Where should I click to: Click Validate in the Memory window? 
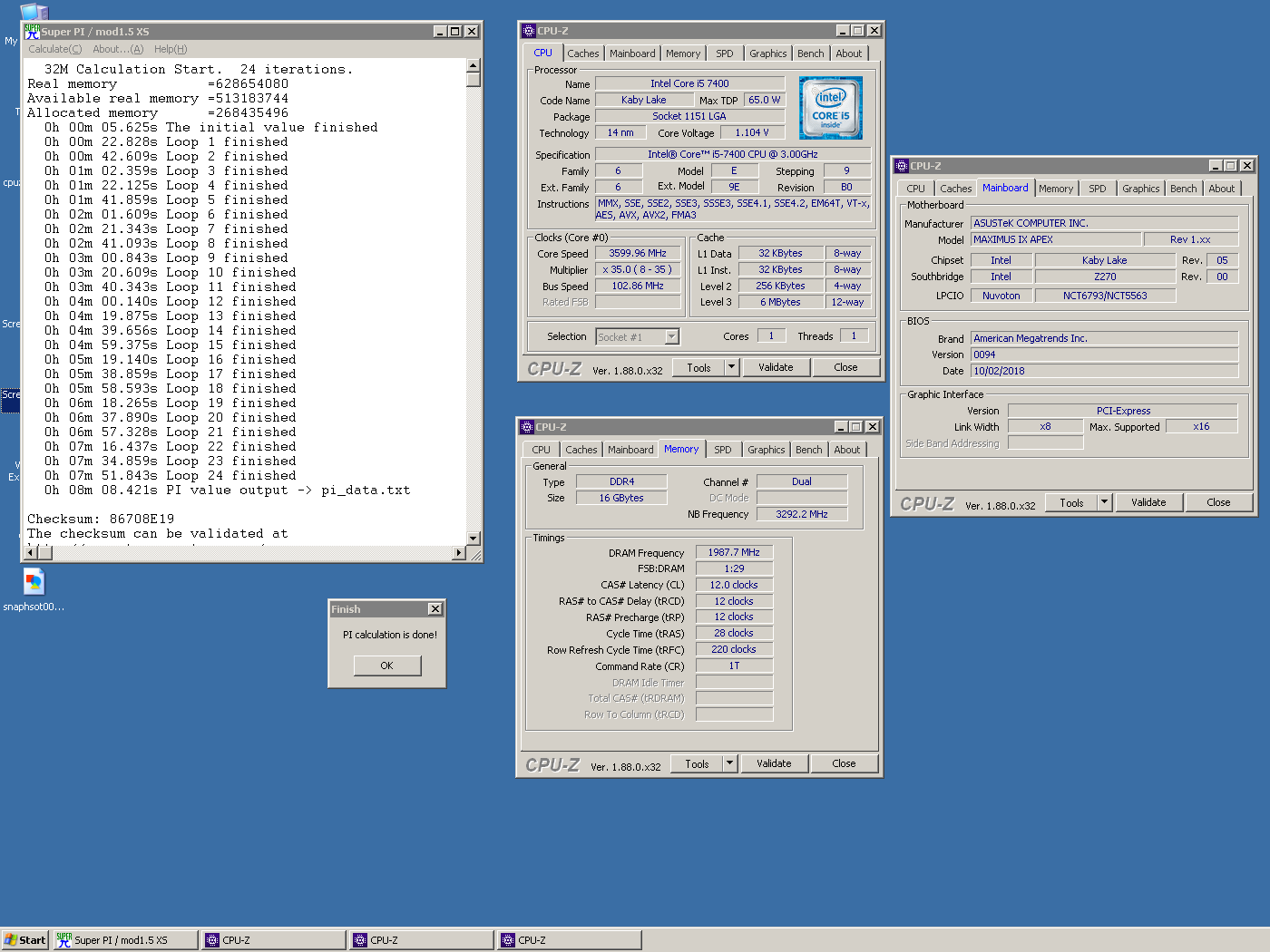click(774, 763)
